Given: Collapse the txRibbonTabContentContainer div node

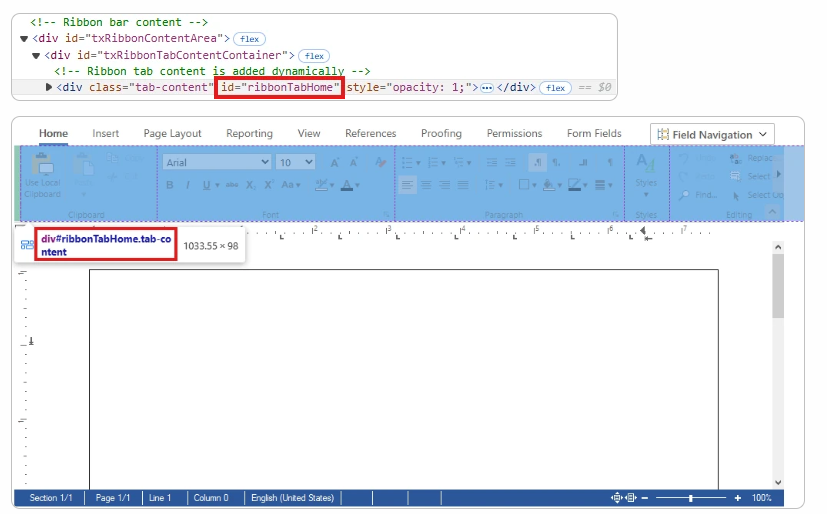Looking at the screenshot, I should point(36,55).
